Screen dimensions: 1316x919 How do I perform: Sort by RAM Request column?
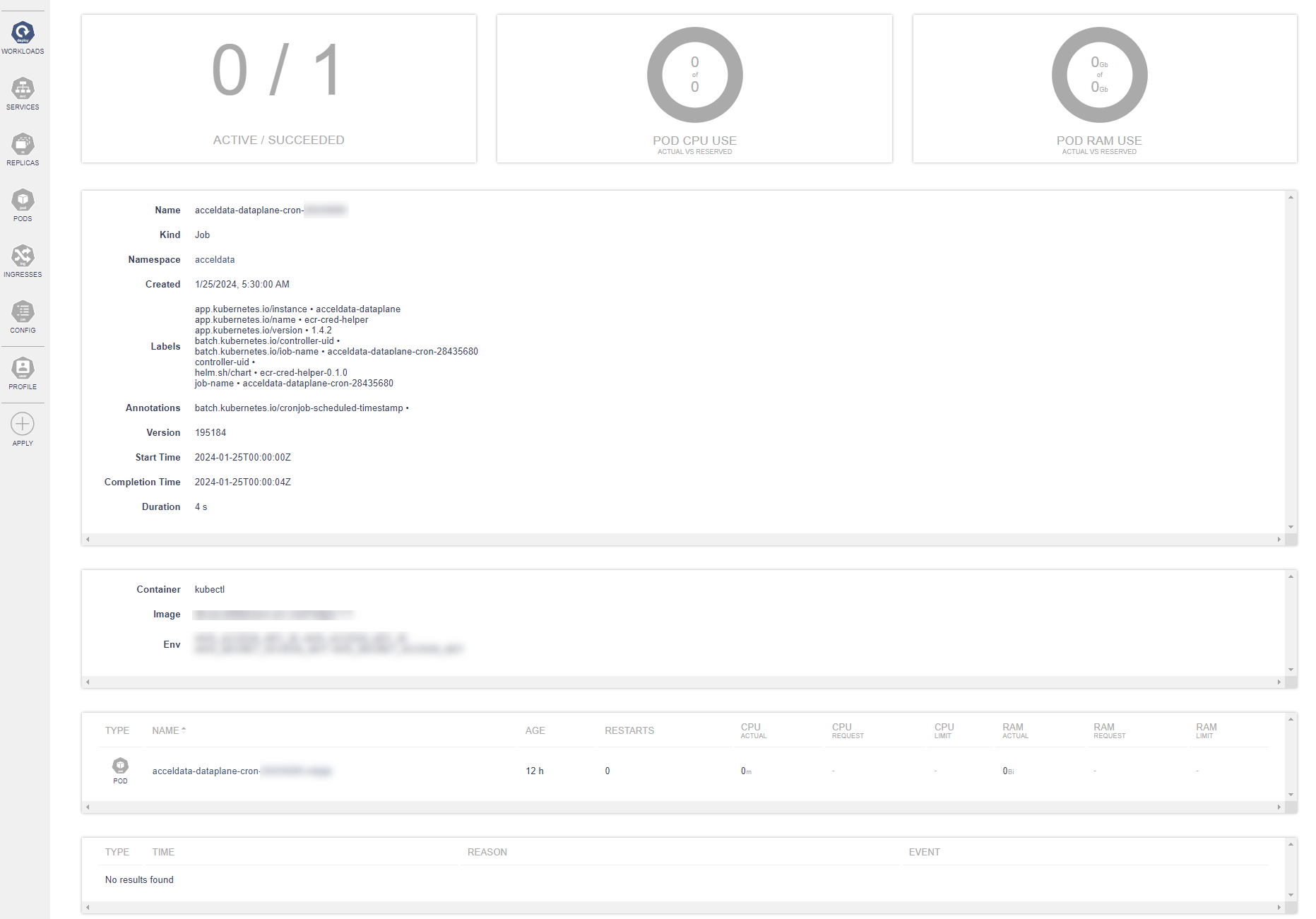tap(1110, 730)
